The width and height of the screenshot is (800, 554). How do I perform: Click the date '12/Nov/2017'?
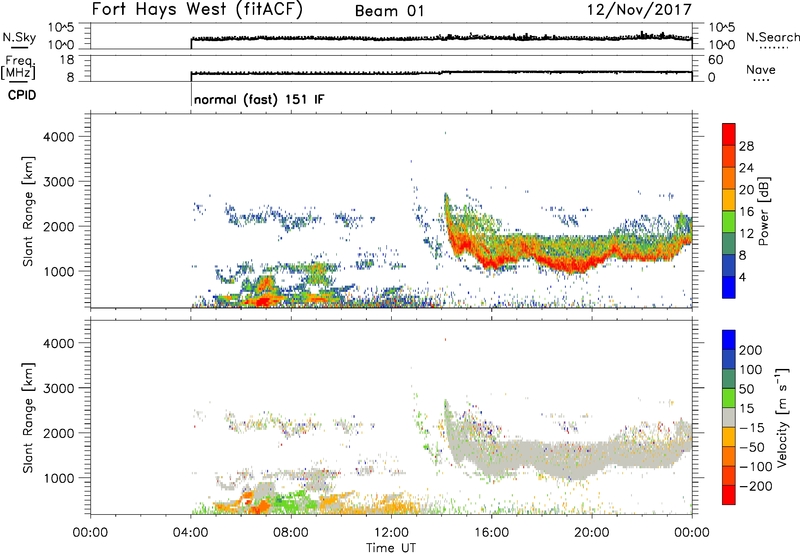pyautogui.click(x=639, y=10)
